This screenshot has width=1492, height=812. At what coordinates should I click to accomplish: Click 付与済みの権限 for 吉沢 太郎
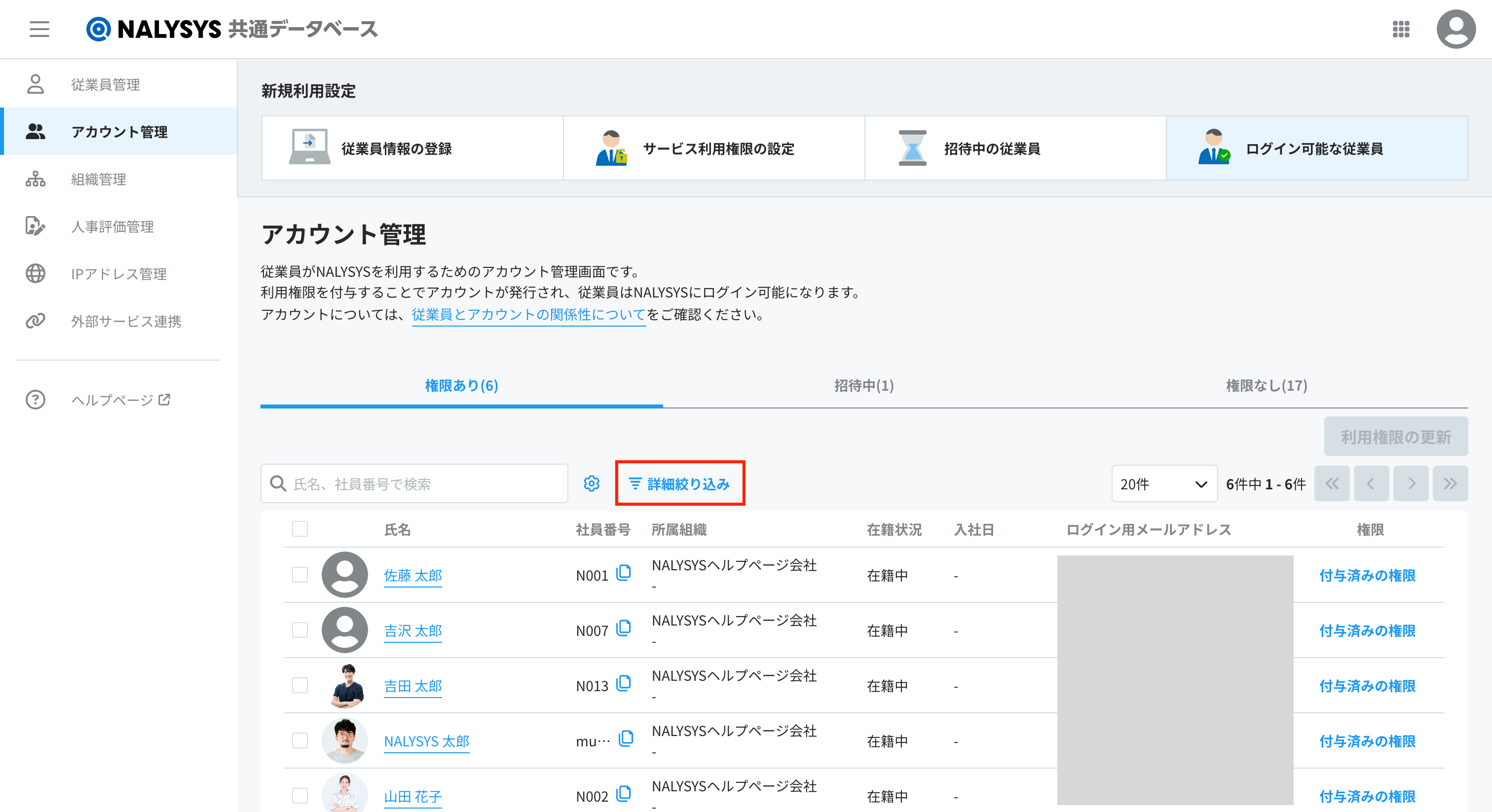1367,631
